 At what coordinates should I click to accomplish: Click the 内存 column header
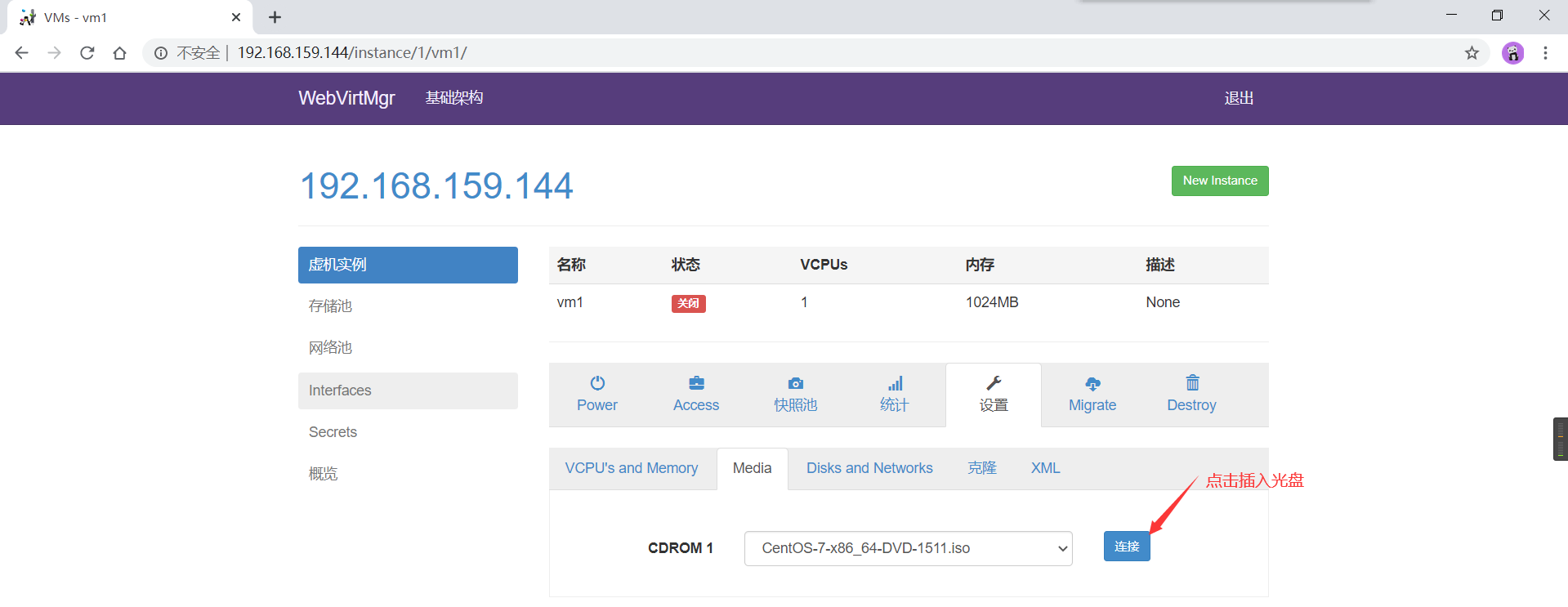[980, 265]
